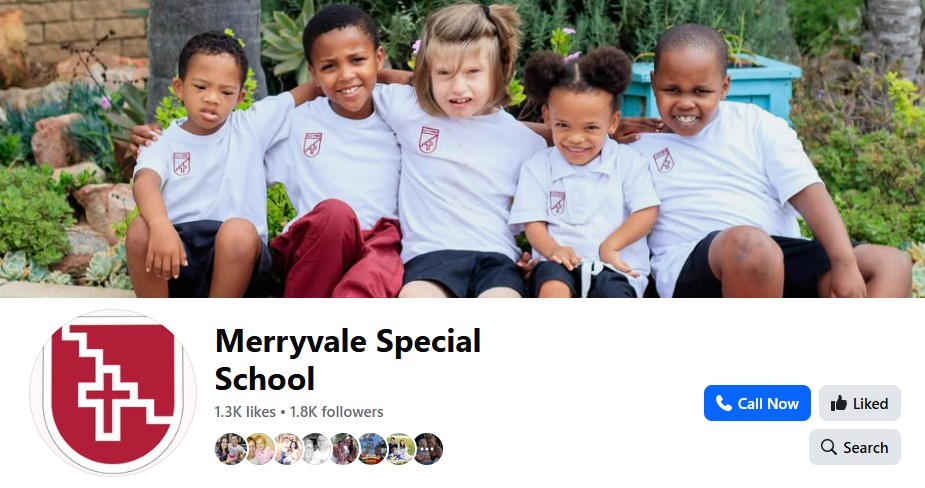
Task: Toggle the Liked button to unlike page
Action: click(860, 403)
